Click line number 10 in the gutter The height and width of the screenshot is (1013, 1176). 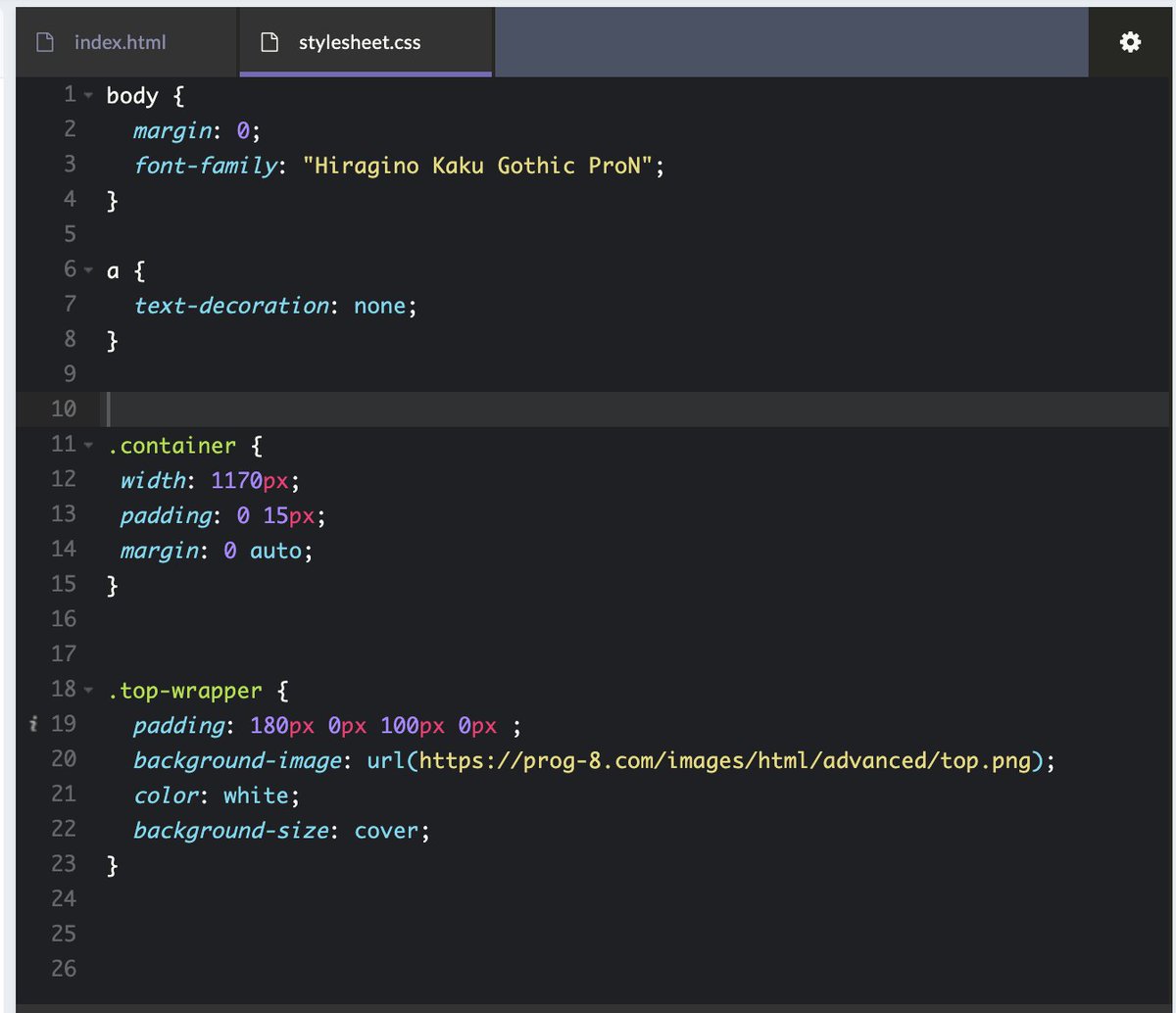tap(63, 410)
